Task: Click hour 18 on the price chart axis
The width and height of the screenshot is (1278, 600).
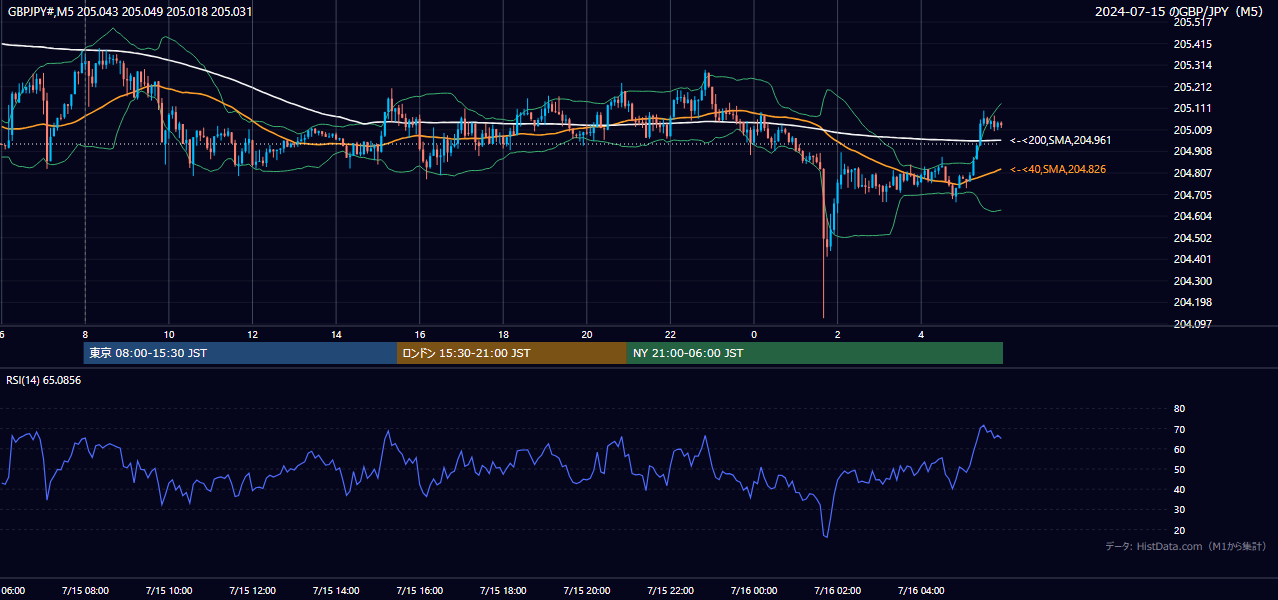Action: [504, 335]
